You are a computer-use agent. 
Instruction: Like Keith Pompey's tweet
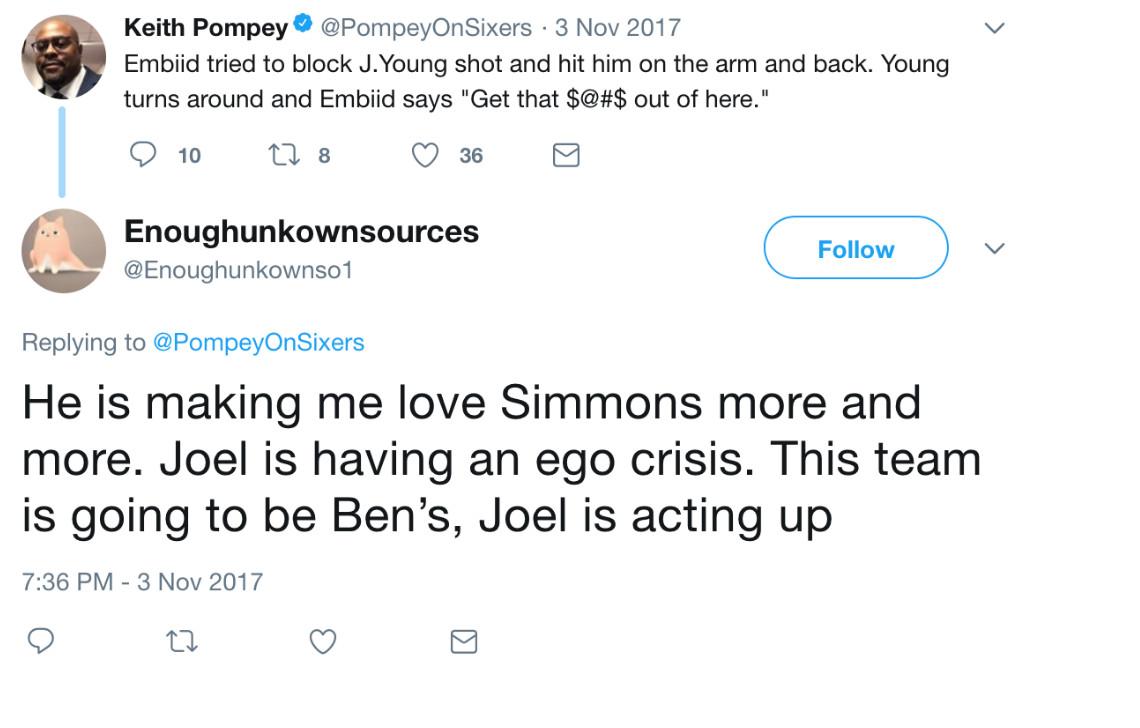427,155
